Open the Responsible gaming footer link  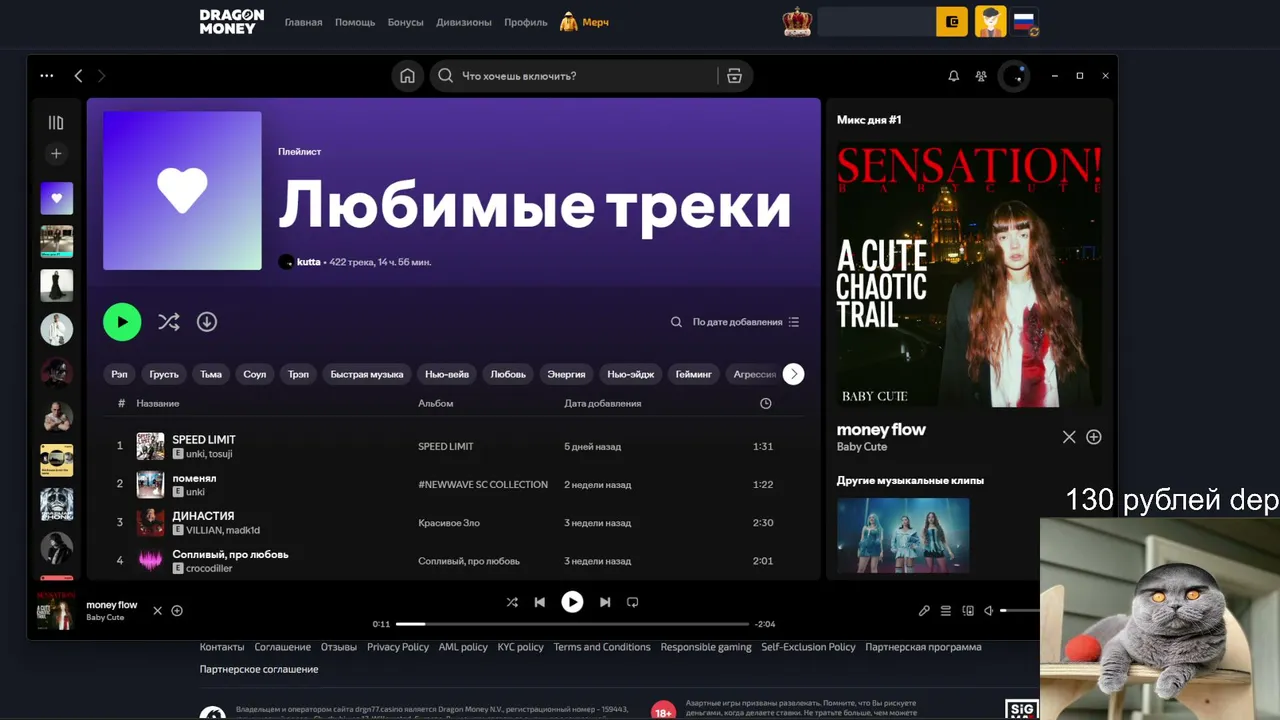[x=706, y=647]
